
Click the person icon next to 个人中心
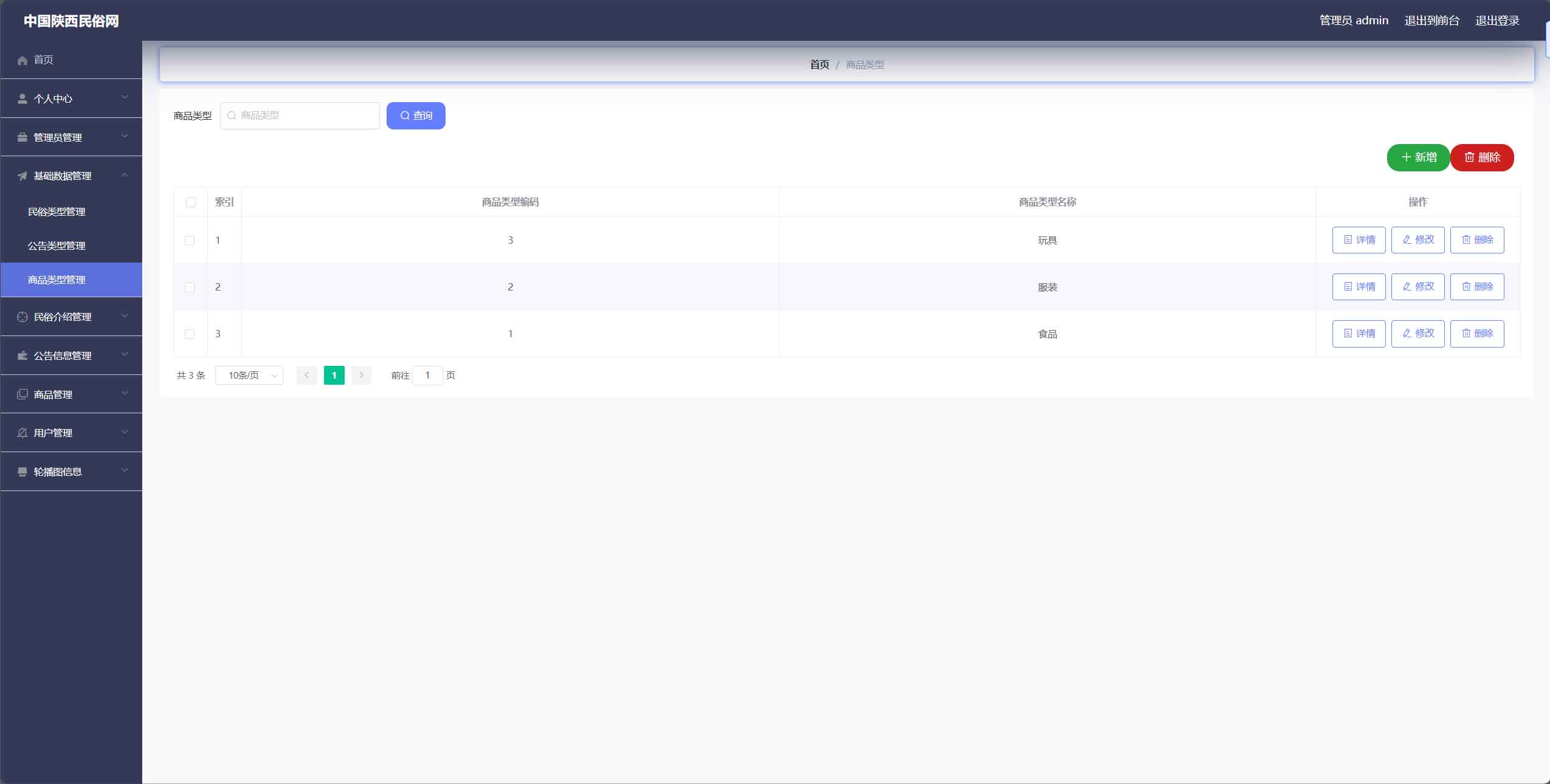click(22, 98)
